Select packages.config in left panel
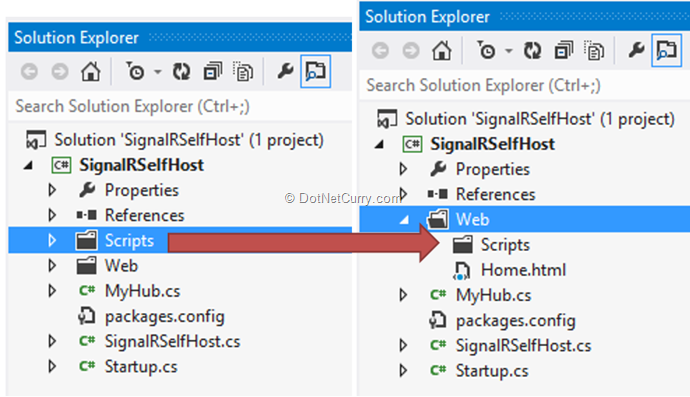690x397 pixels. coord(165,316)
